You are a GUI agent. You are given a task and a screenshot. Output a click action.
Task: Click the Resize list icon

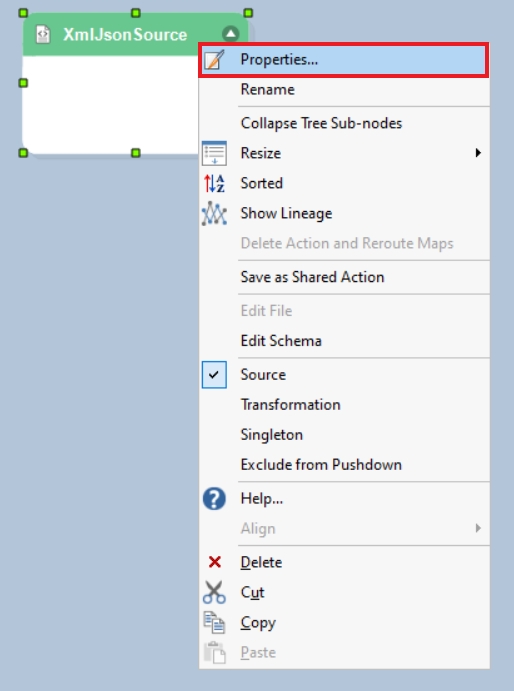[x=215, y=153]
